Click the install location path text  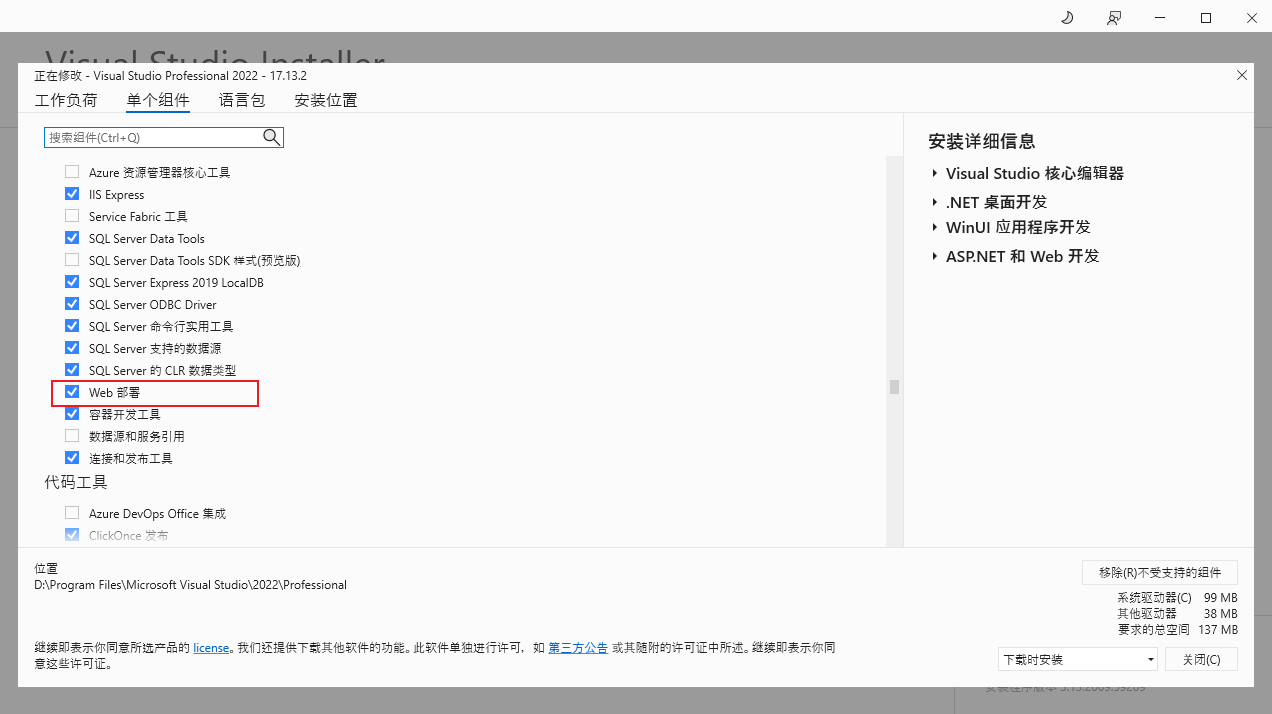click(191, 585)
